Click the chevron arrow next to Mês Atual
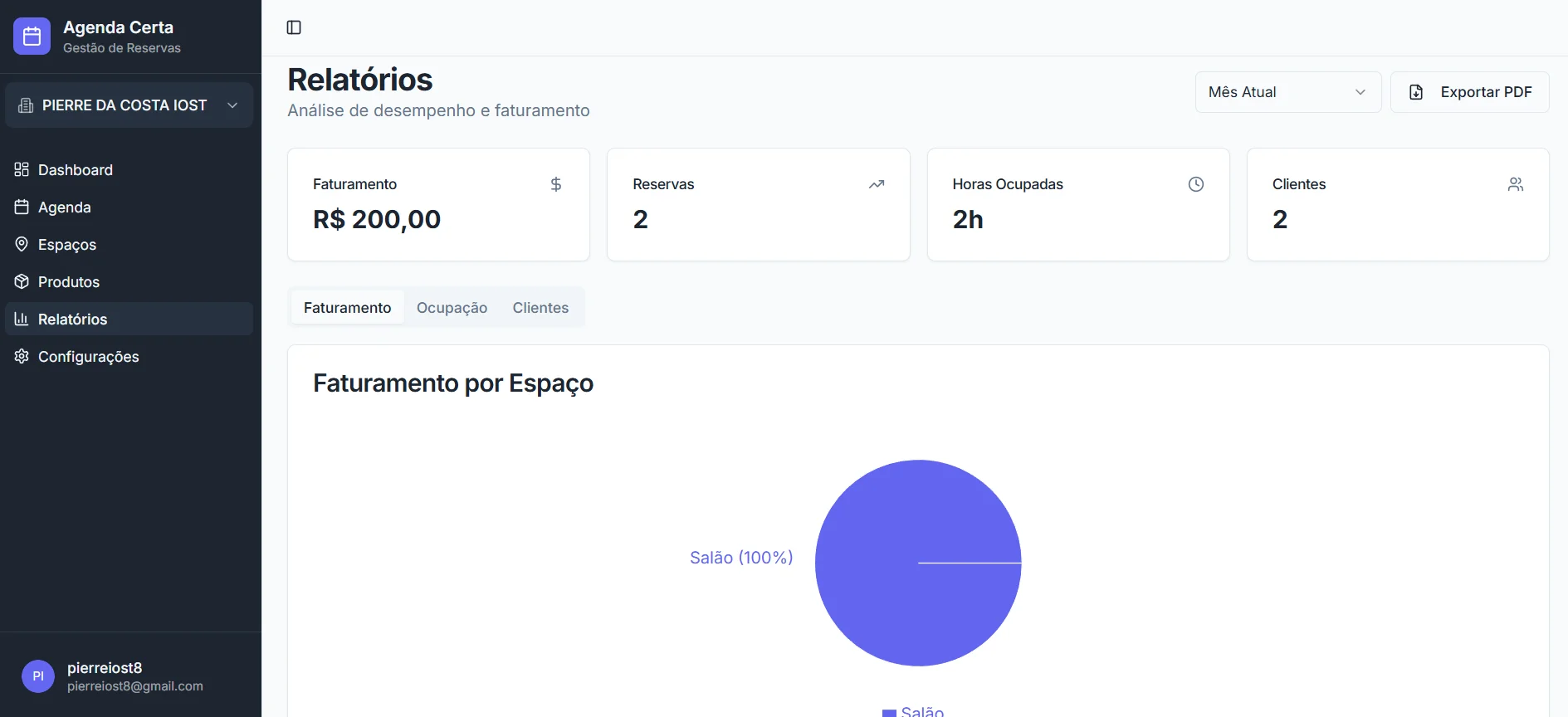Image resolution: width=1568 pixels, height=717 pixels. click(1360, 92)
